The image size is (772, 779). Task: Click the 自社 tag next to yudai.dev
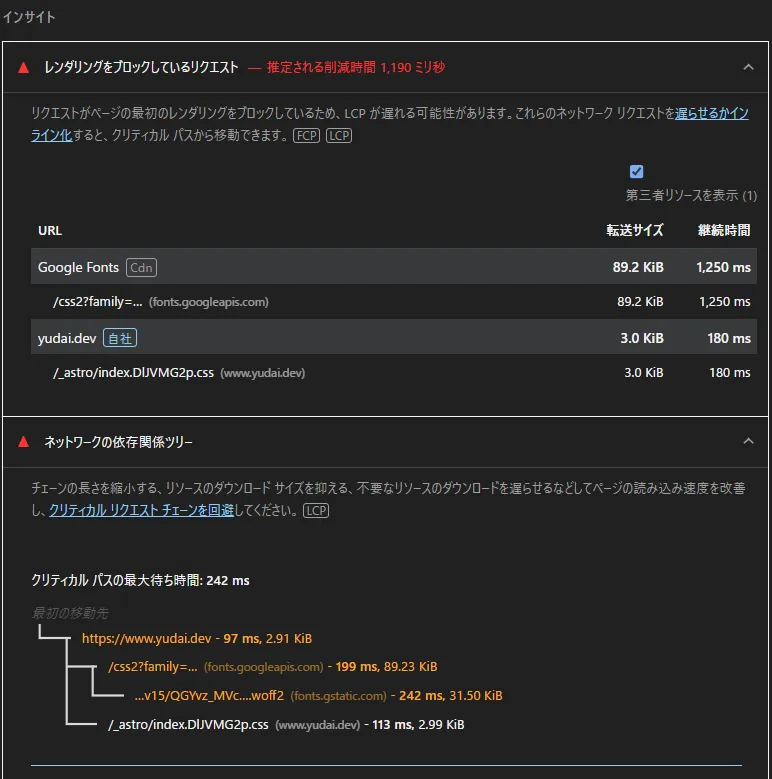pos(120,338)
